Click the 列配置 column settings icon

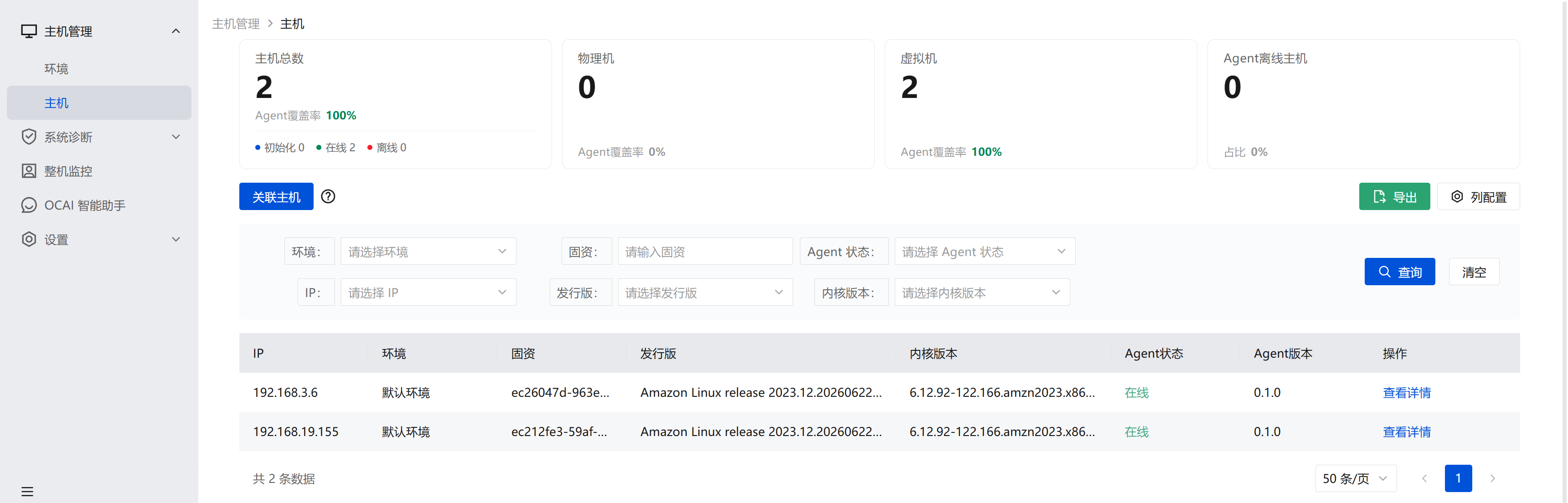[1457, 196]
